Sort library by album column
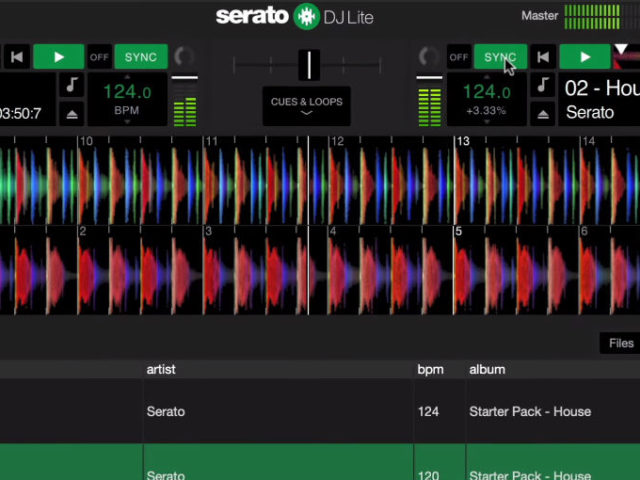The image size is (640, 480). (487, 369)
